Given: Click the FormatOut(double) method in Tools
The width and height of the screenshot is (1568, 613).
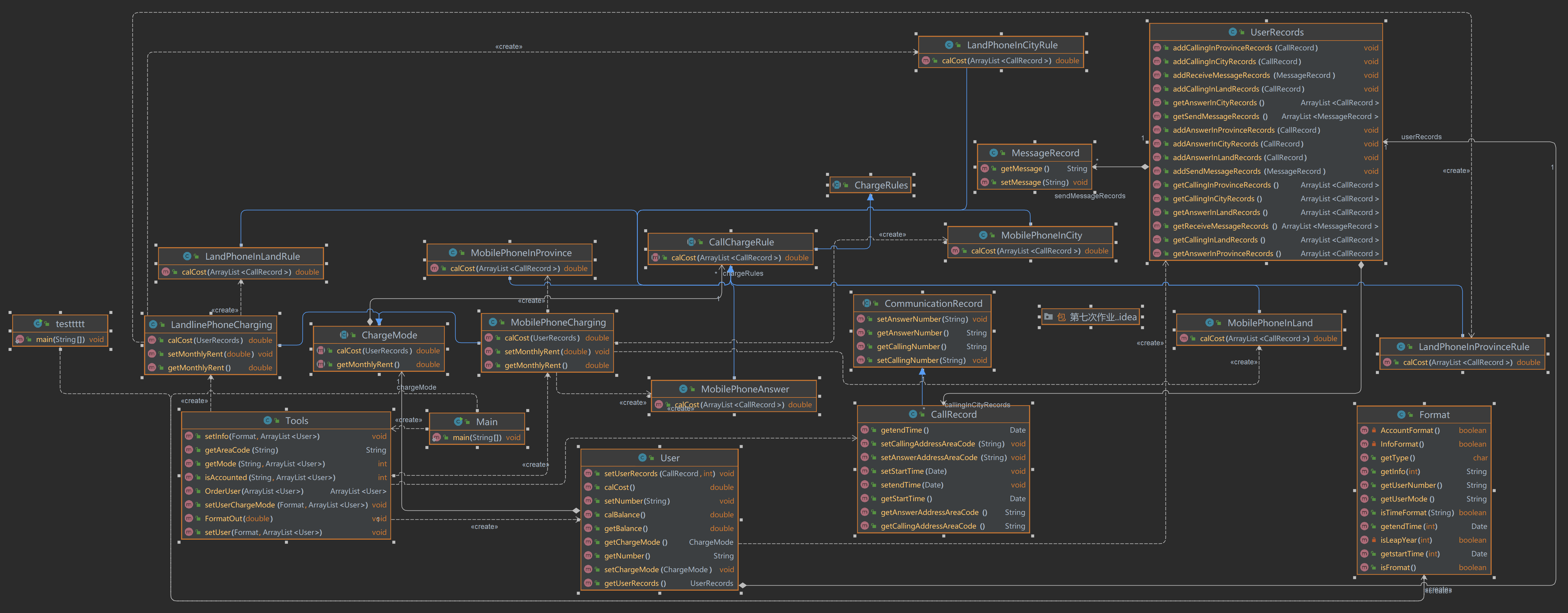Looking at the screenshot, I should pyautogui.click(x=238, y=519).
